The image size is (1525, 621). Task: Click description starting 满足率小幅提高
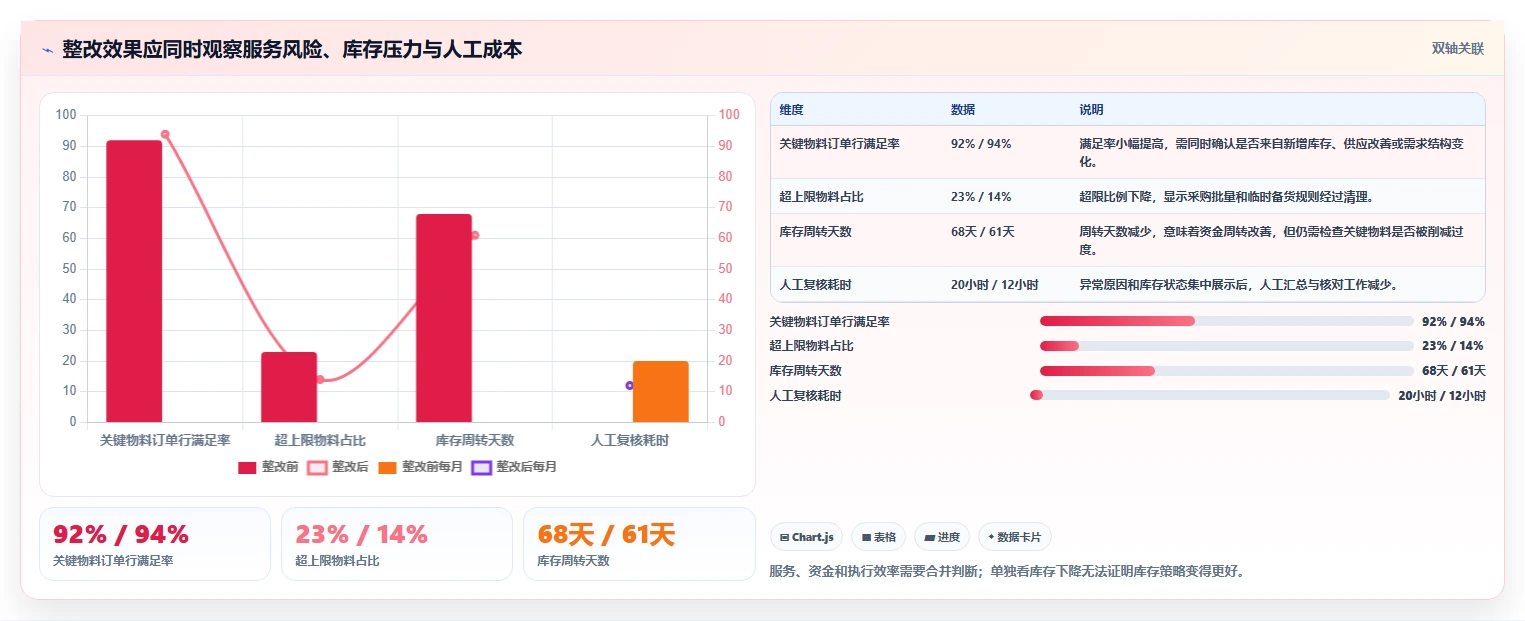(x=1272, y=153)
